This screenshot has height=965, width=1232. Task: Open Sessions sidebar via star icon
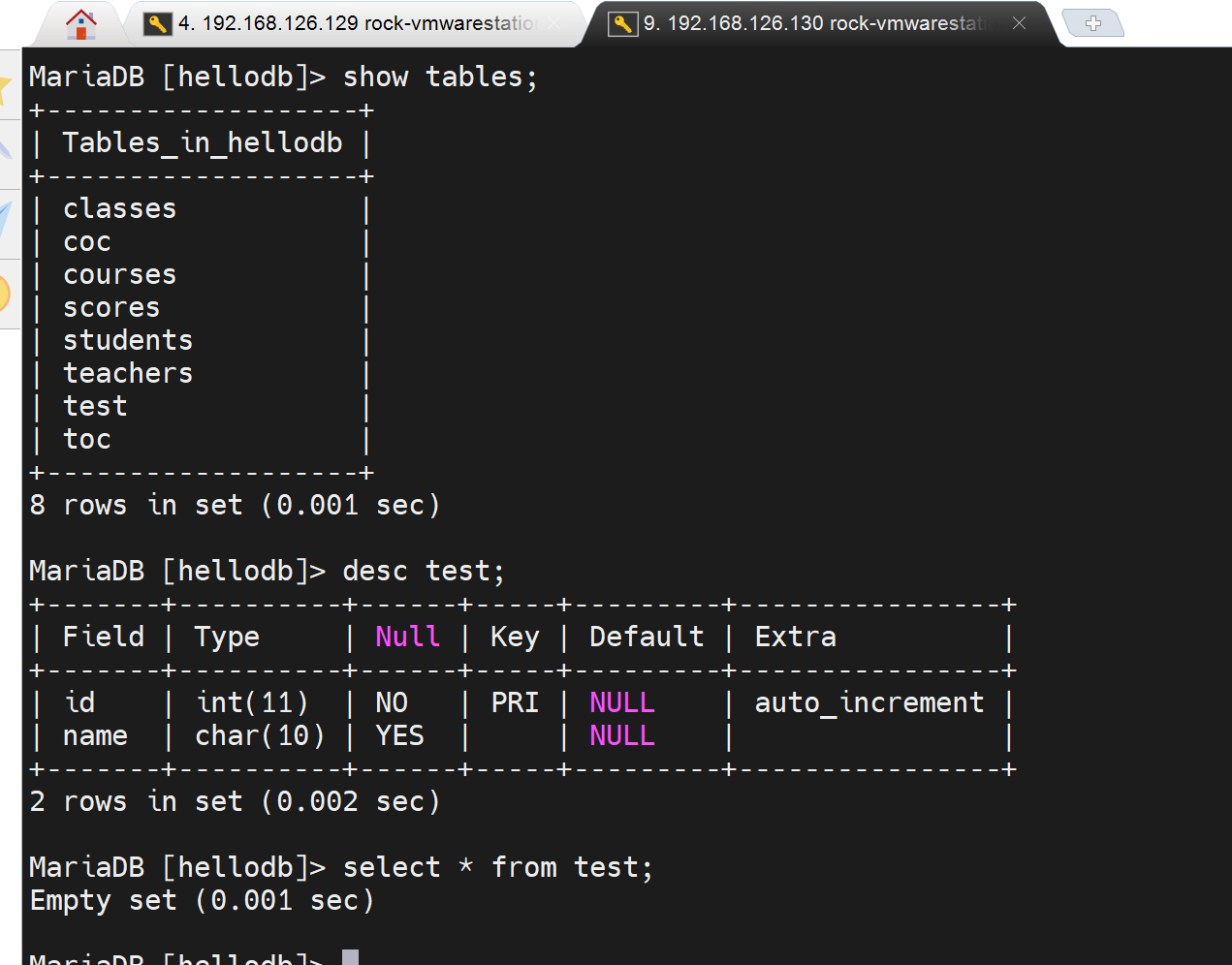pos(6,87)
